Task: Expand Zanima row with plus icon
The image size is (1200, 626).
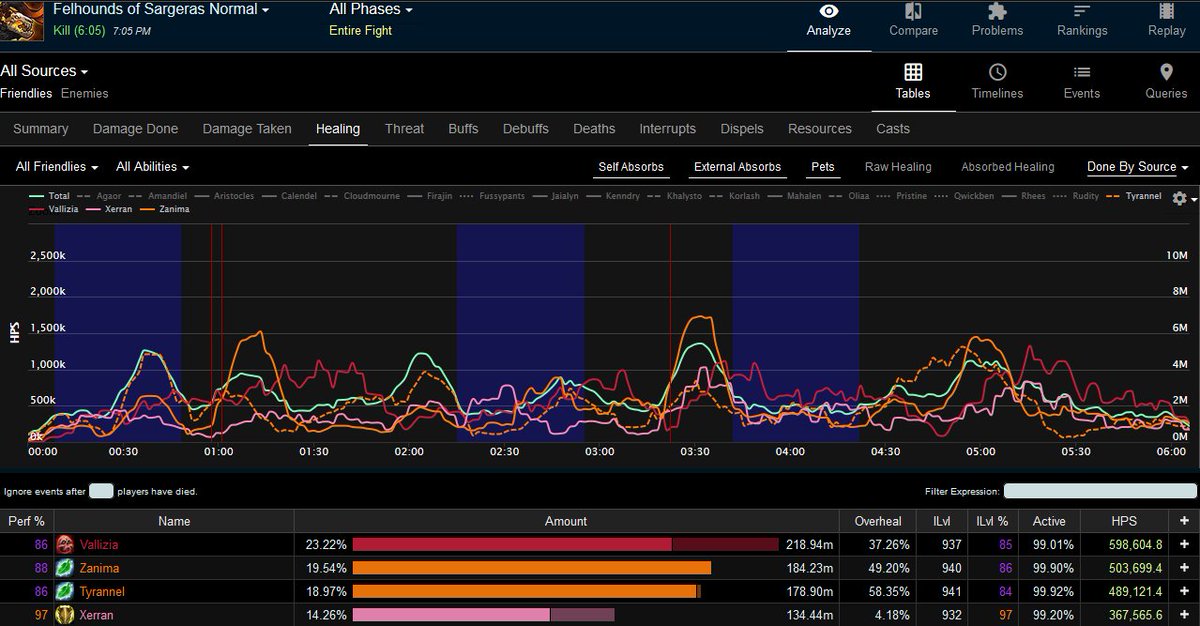Action: (1184, 568)
